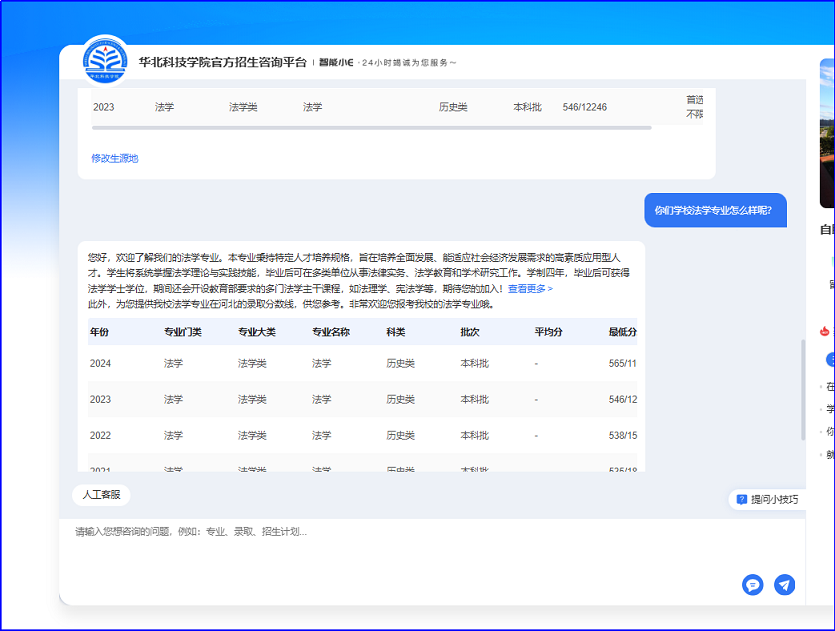Select the 2024 row in score table
The width and height of the screenshot is (835, 631).
101,364
